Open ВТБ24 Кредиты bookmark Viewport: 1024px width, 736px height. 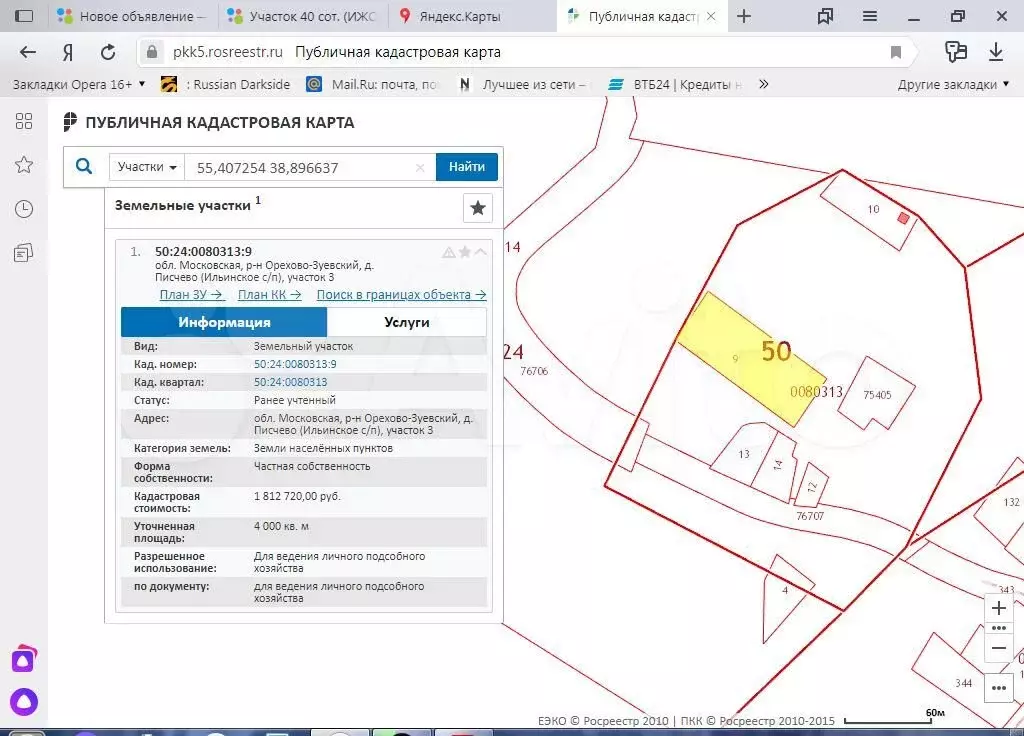pyautogui.click(x=676, y=84)
